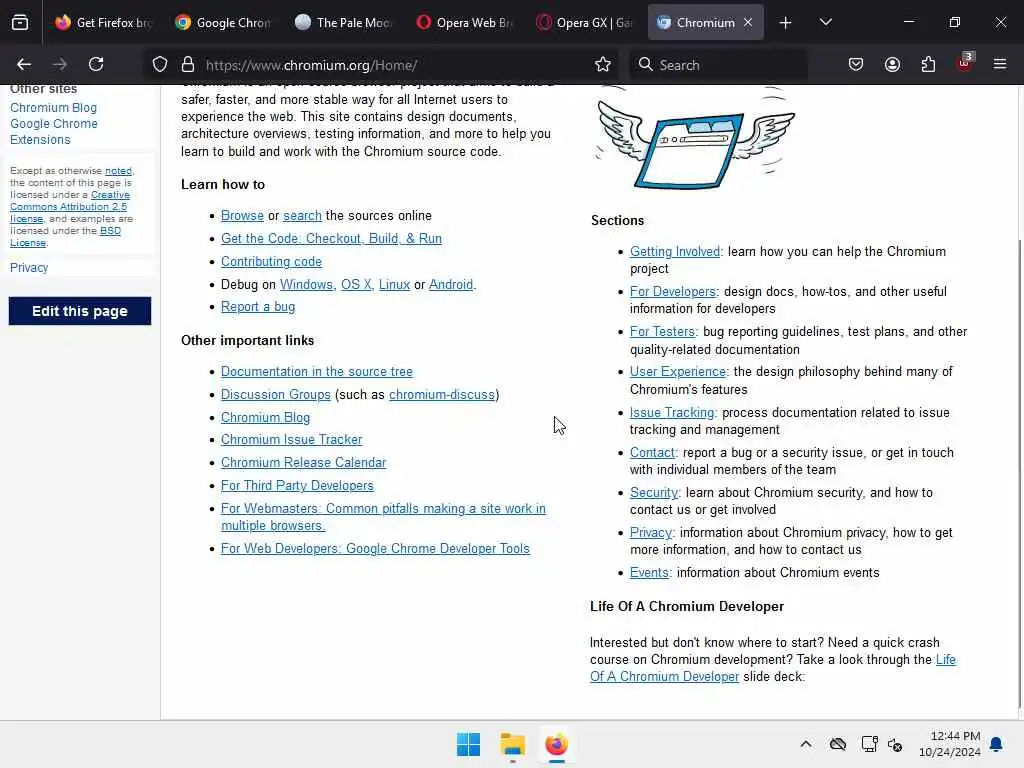Go back one page
The width and height of the screenshot is (1024, 768).
[x=24, y=65]
